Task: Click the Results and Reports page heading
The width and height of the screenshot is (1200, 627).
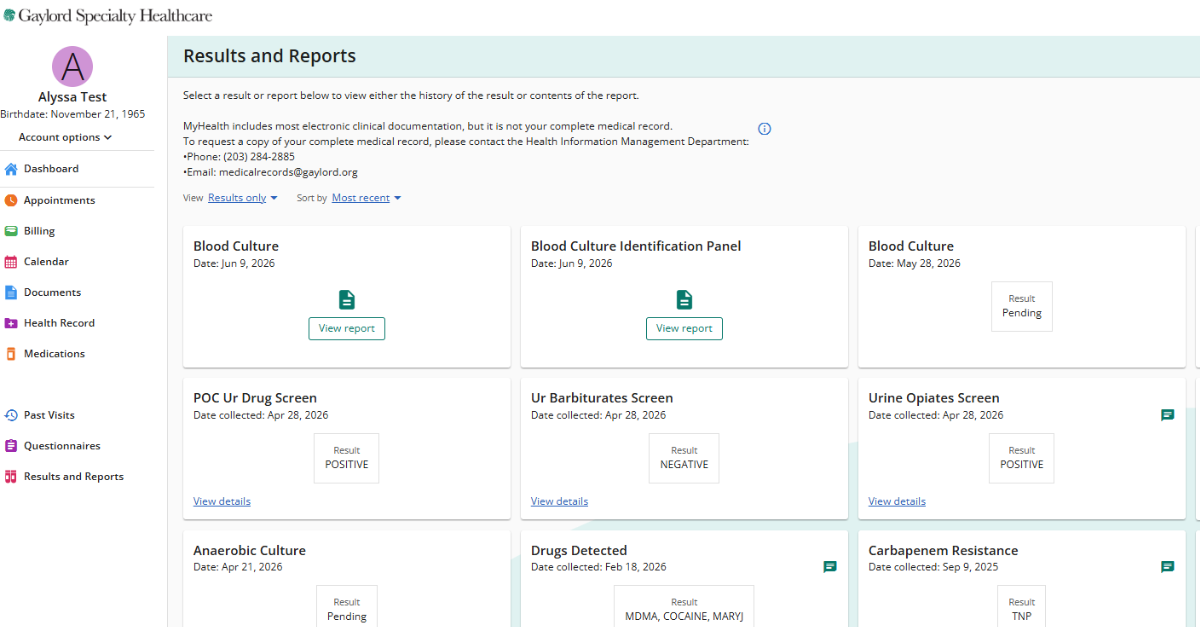Action: coord(269,56)
